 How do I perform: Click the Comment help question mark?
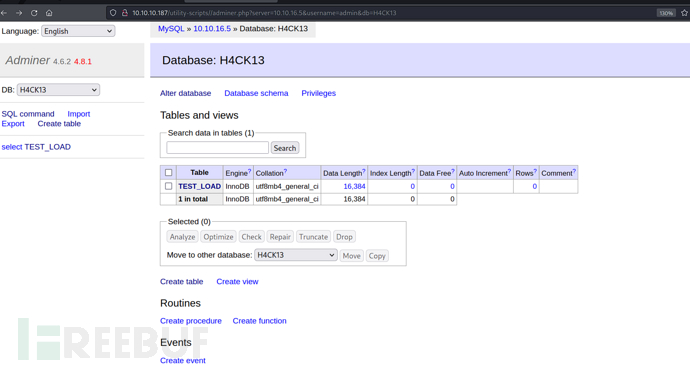click(574, 171)
